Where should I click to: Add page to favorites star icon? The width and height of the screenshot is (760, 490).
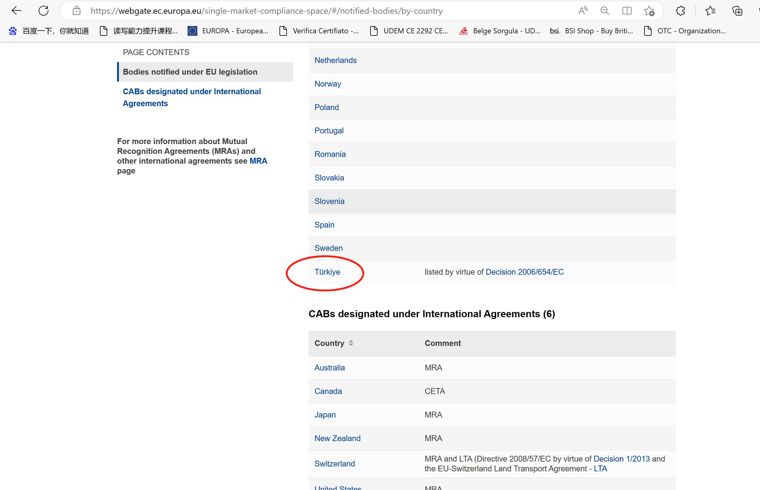[649, 11]
